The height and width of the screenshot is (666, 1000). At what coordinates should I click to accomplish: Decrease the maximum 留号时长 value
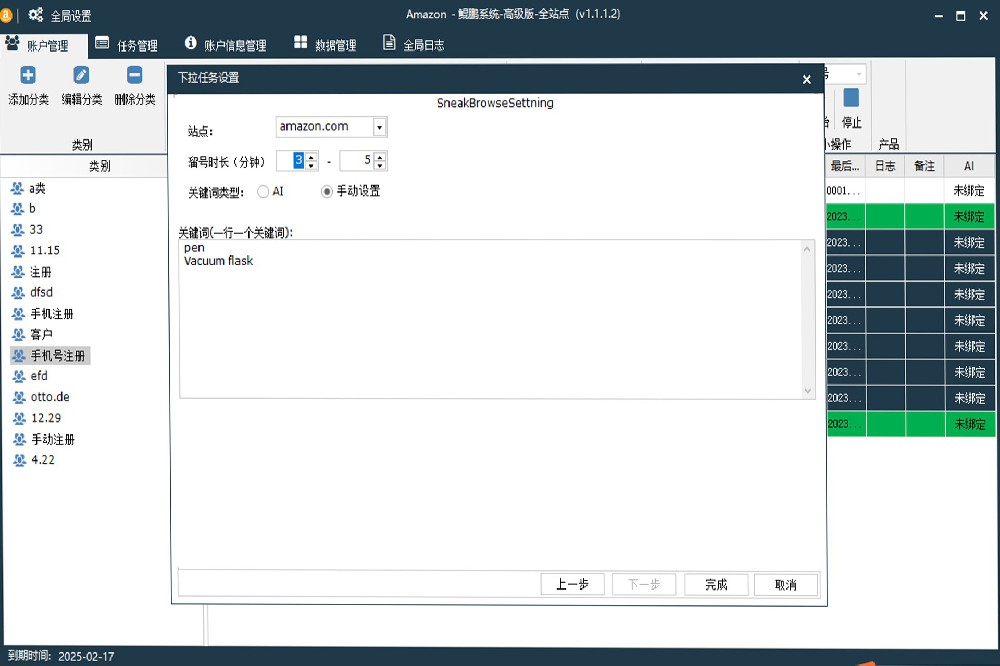(x=380, y=165)
